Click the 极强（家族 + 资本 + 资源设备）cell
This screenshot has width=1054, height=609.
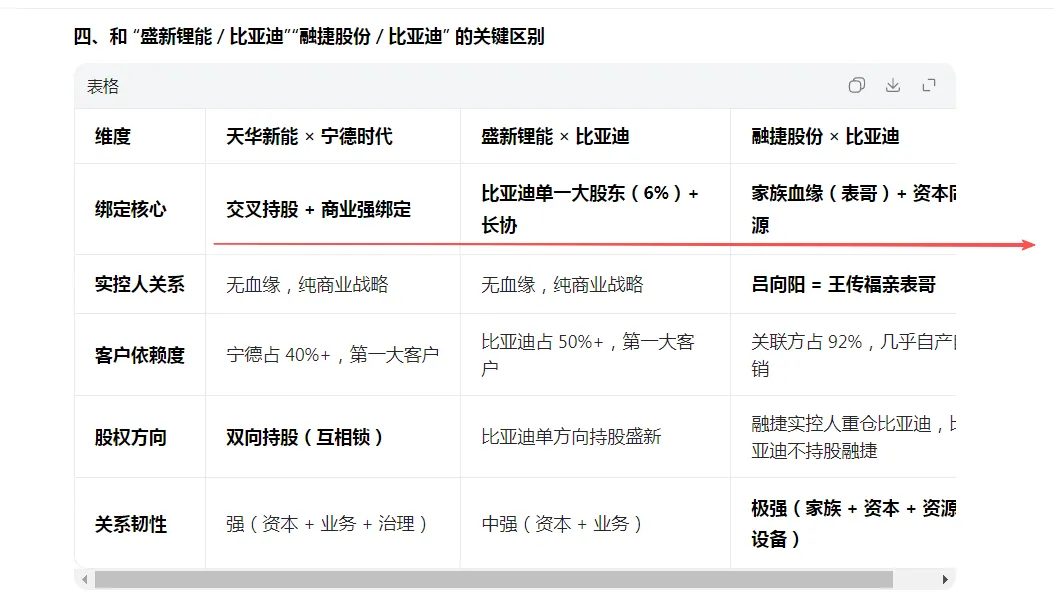[x=854, y=524]
